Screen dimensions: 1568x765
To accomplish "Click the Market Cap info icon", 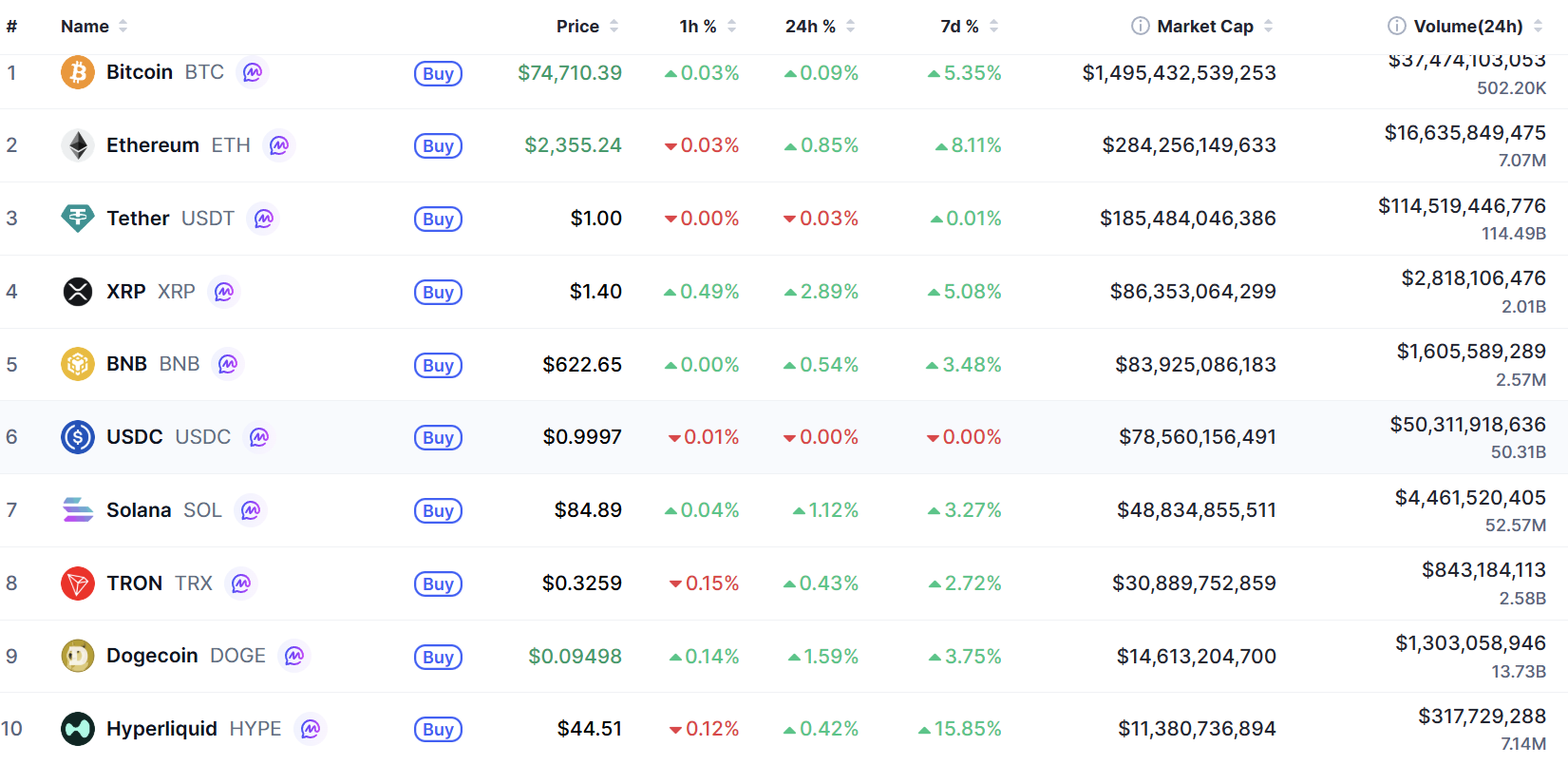I will point(1140,26).
